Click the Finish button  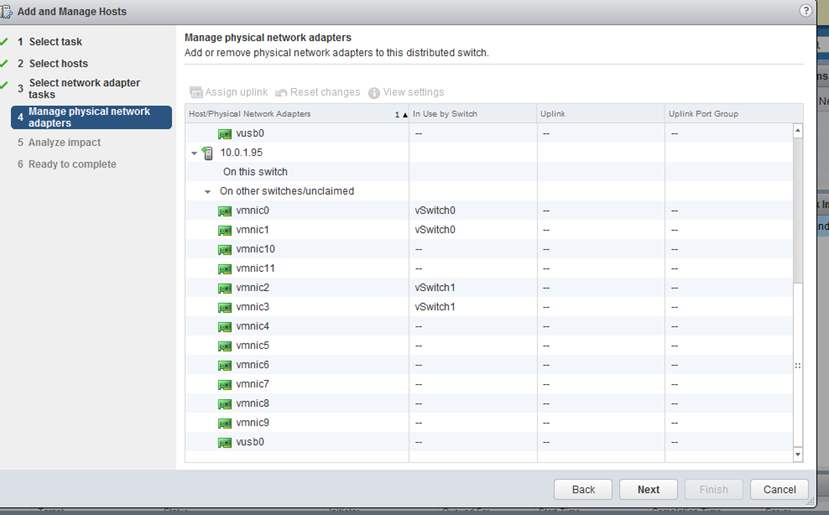tap(714, 490)
